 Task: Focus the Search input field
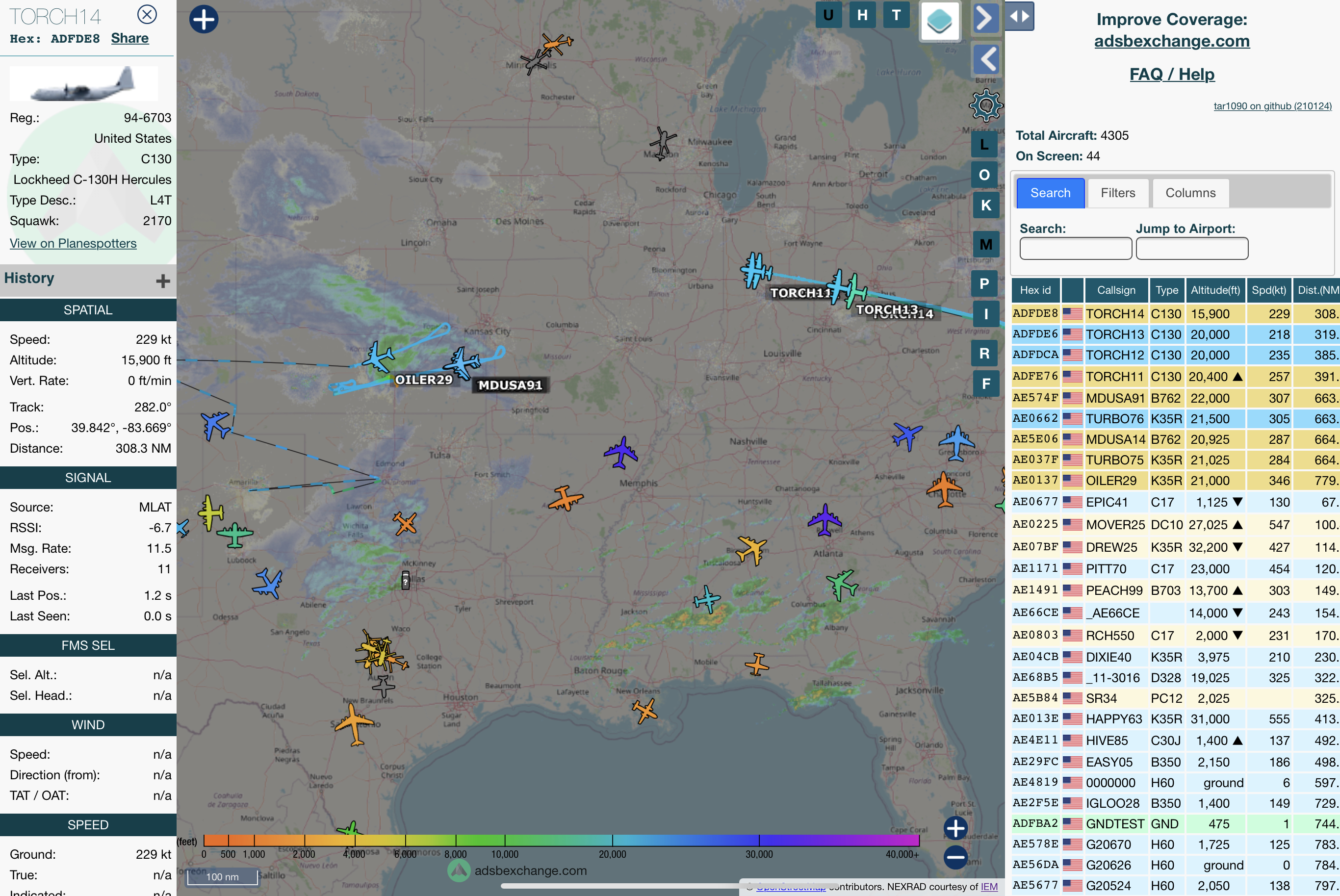coord(1076,249)
